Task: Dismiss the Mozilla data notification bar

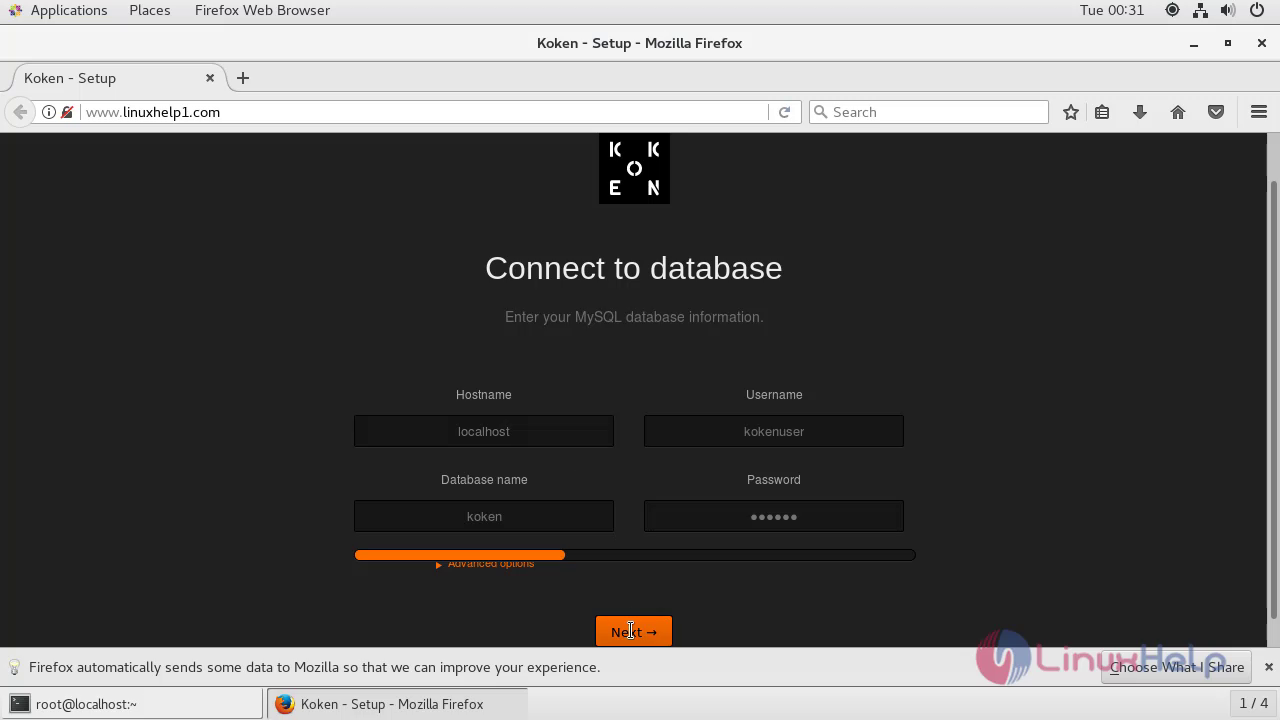Action: point(1268,667)
